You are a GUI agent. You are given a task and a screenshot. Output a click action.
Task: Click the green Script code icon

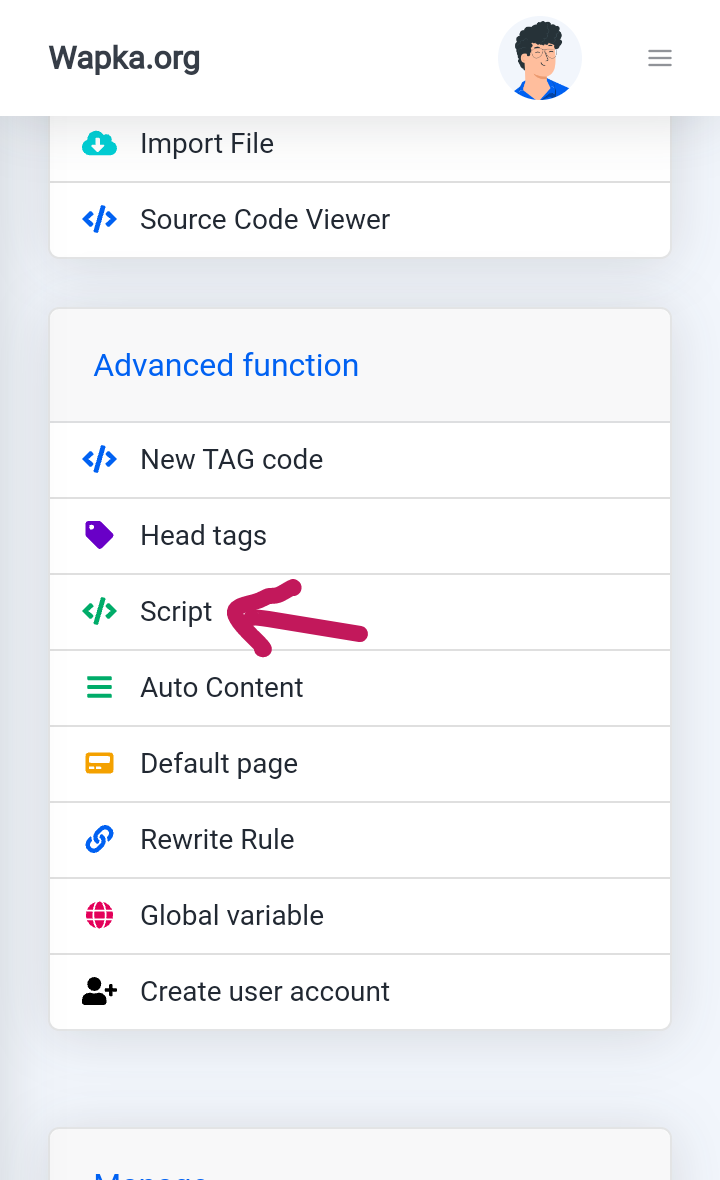coord(99,612)
